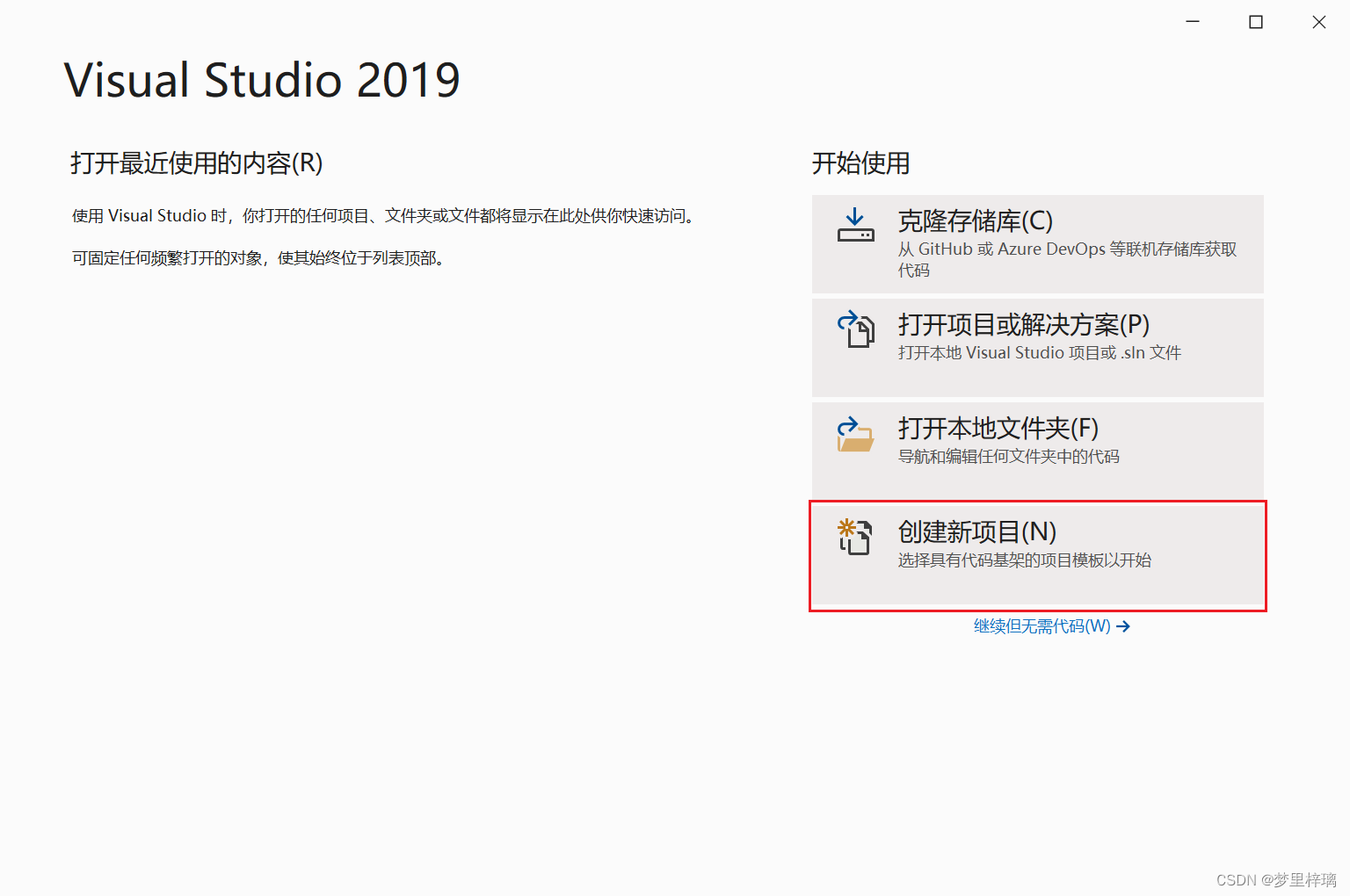Maximize the Visual Studio window
Screen dimensions: 1350x896
(x=1256, y=22)
